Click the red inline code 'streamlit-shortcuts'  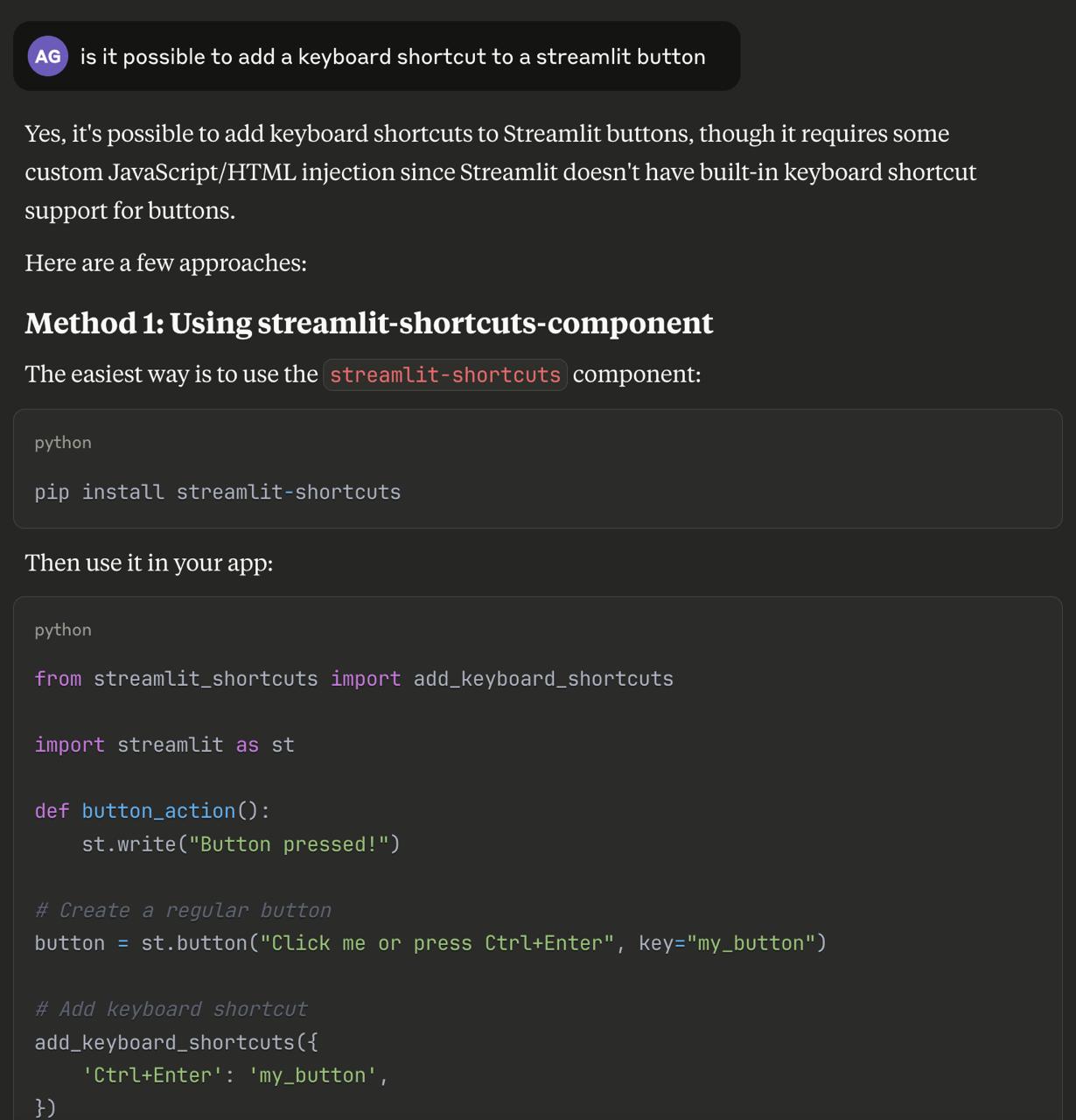click(x=444, y=374)
